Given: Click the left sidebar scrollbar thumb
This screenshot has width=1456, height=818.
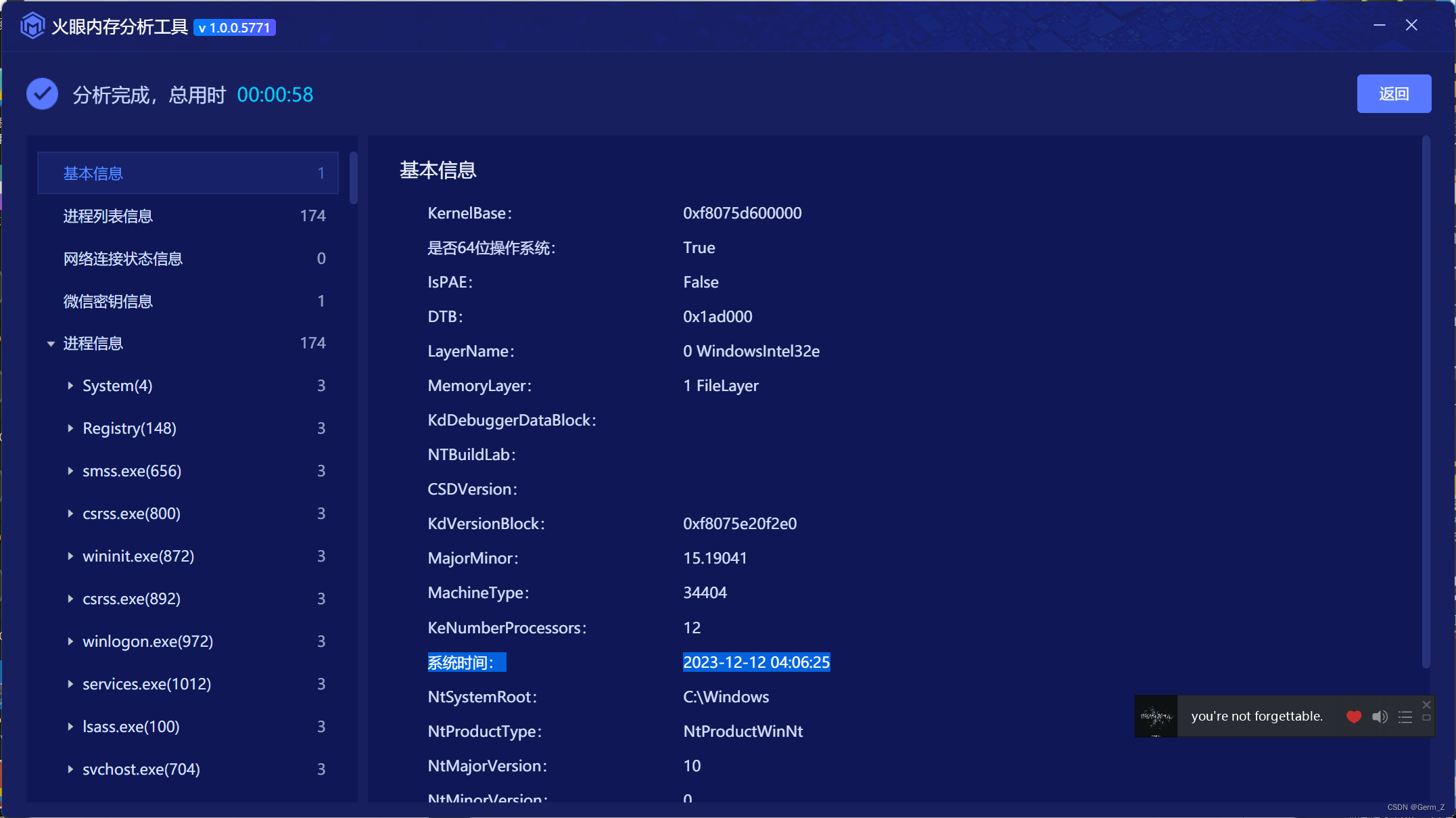Looking at the screenshot, I should (x=354, y=178).
